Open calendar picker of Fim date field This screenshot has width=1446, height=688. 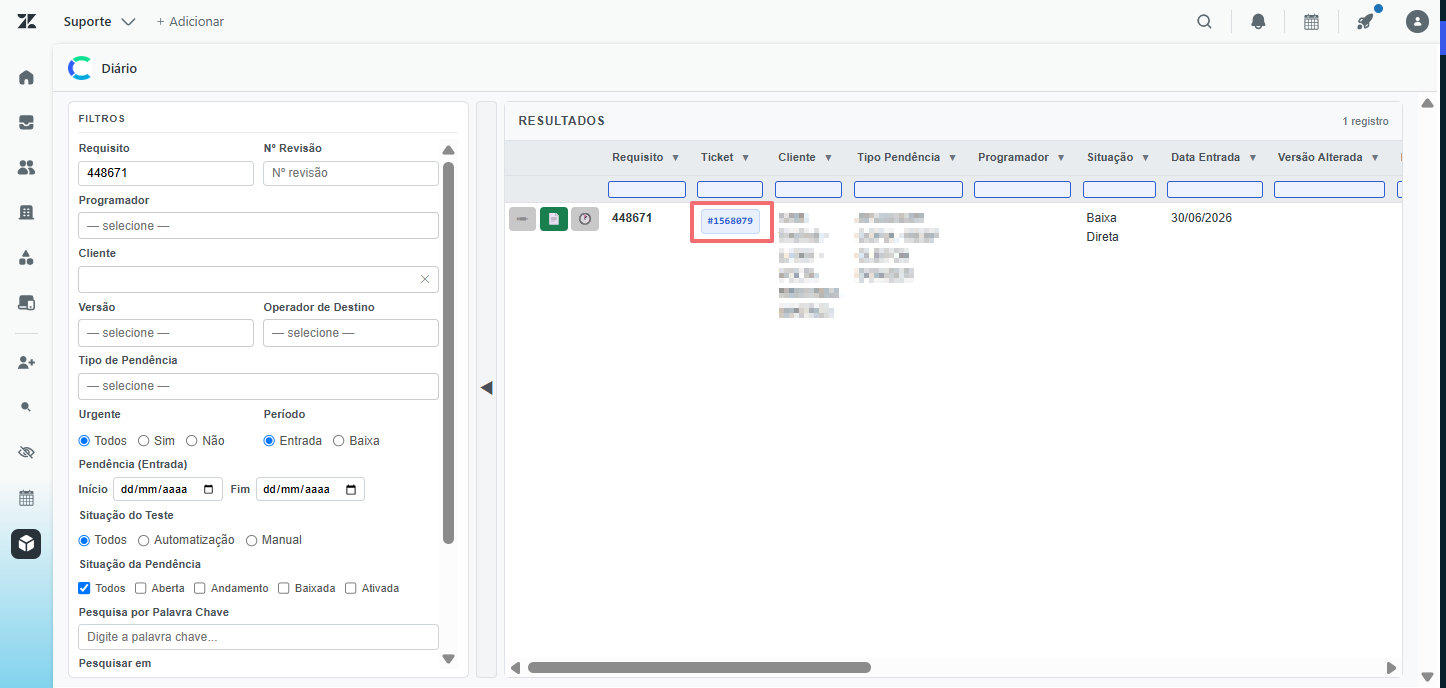[351, 490]
